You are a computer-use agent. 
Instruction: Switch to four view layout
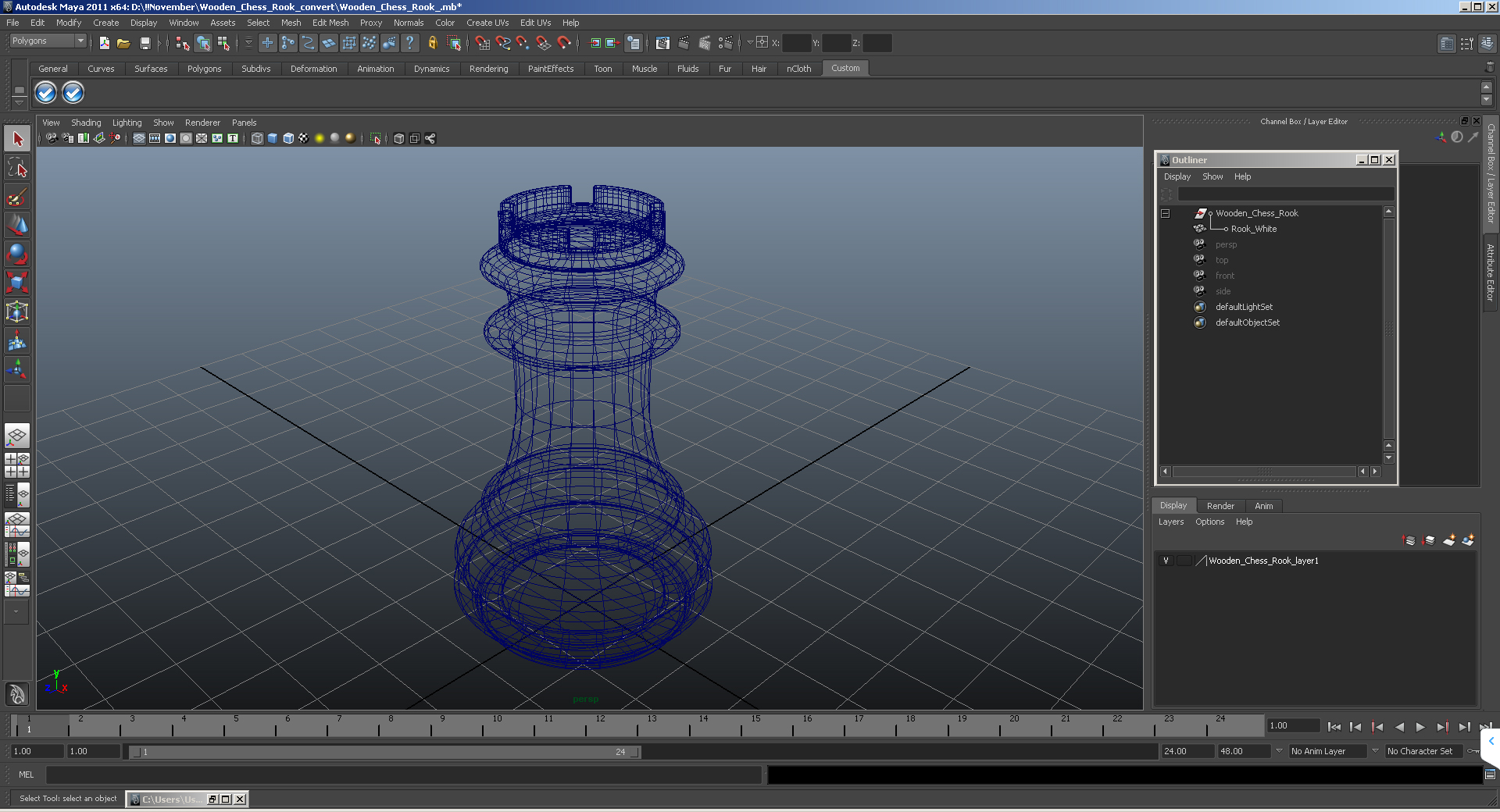[x=17, y=465]
